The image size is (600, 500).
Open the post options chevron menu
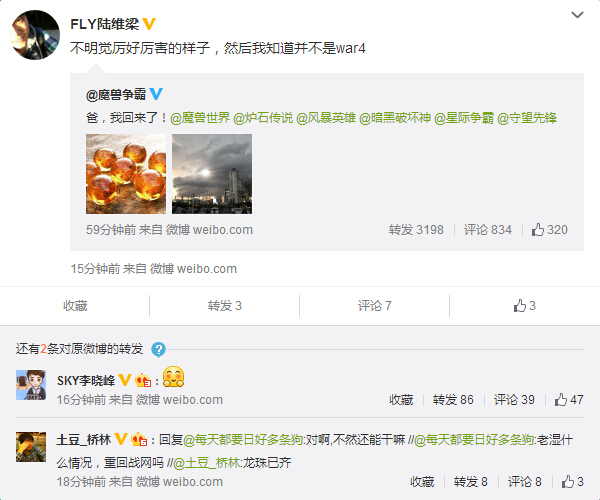coord(577,15)
